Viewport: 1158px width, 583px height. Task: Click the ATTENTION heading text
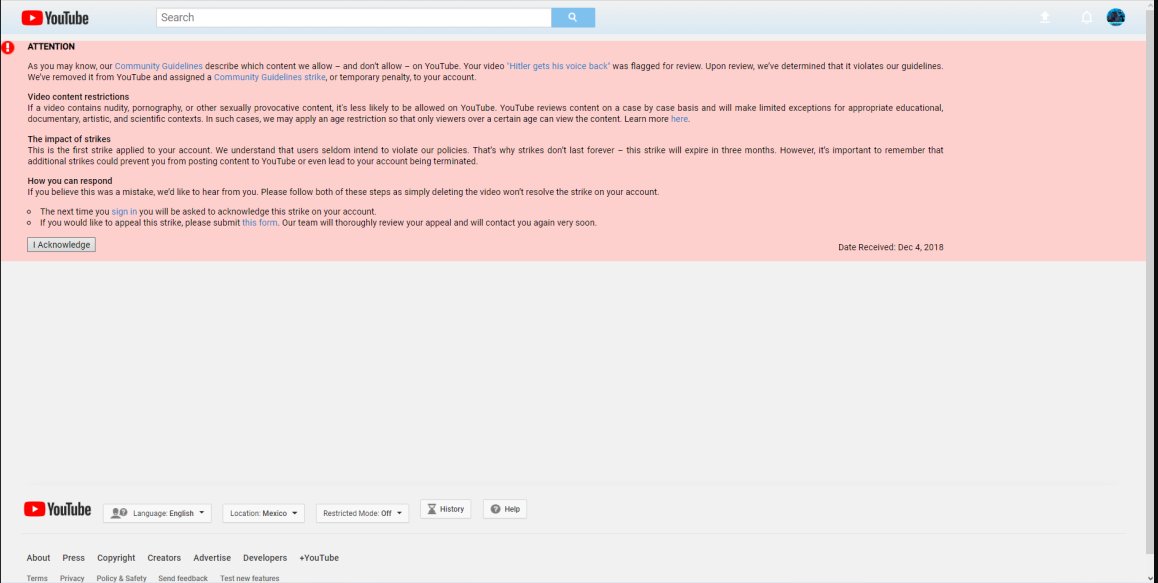tap(51, 47)
